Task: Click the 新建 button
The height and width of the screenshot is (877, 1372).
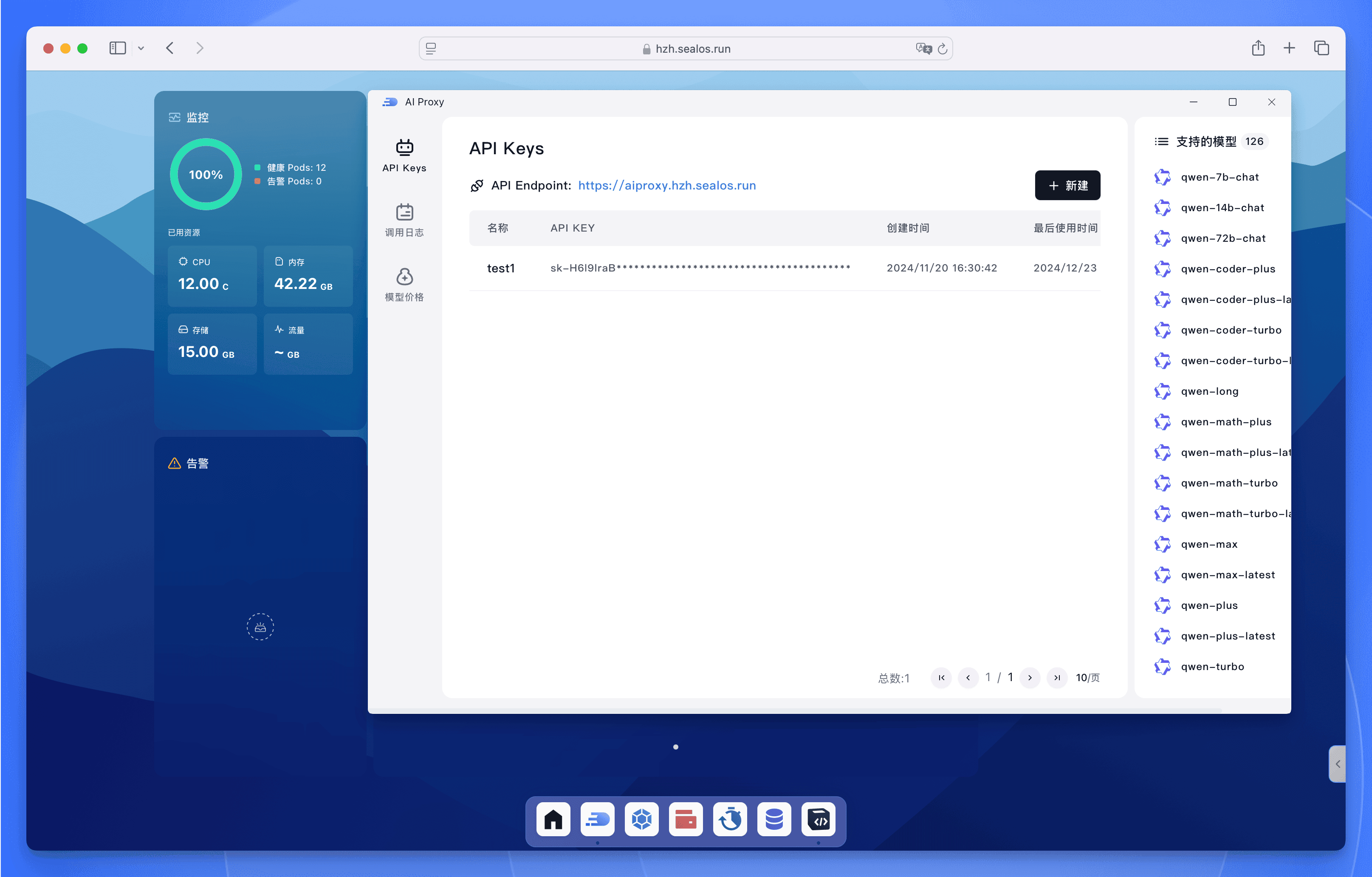Action: click(x=1067, y=185)
